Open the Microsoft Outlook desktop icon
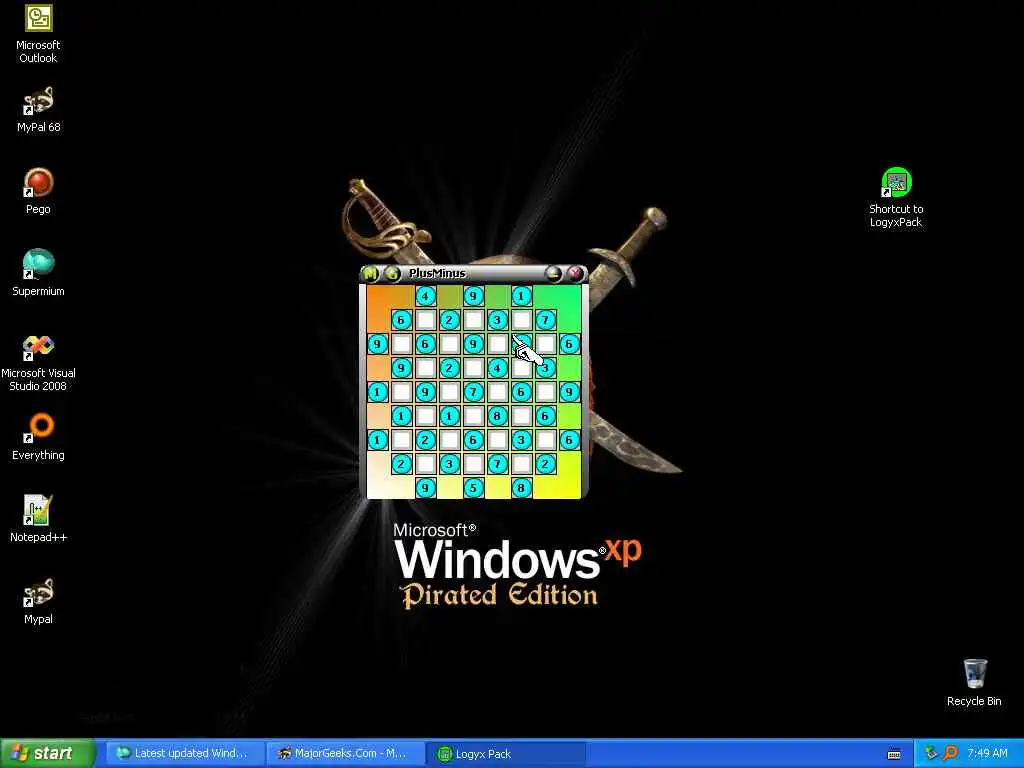This screenshot has height=768, width=1024. [x=38, y=34]
